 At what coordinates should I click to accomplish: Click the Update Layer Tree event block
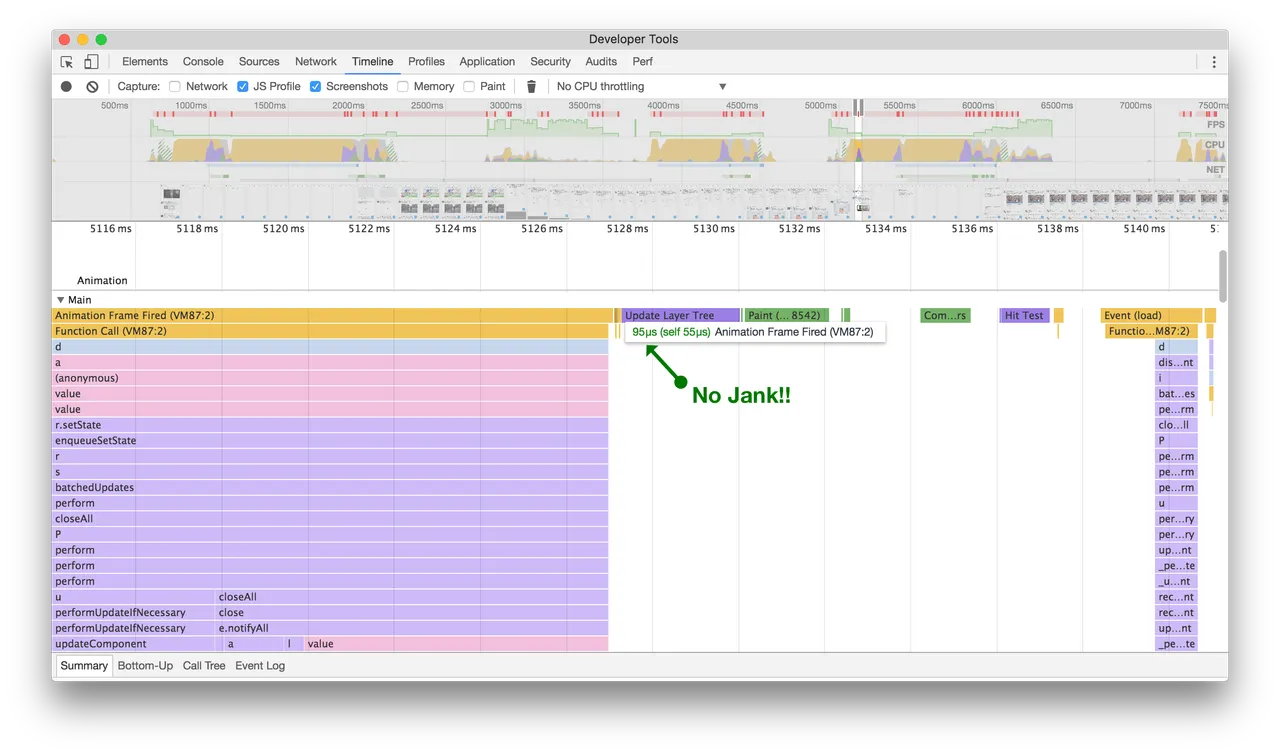pos(680,315)
